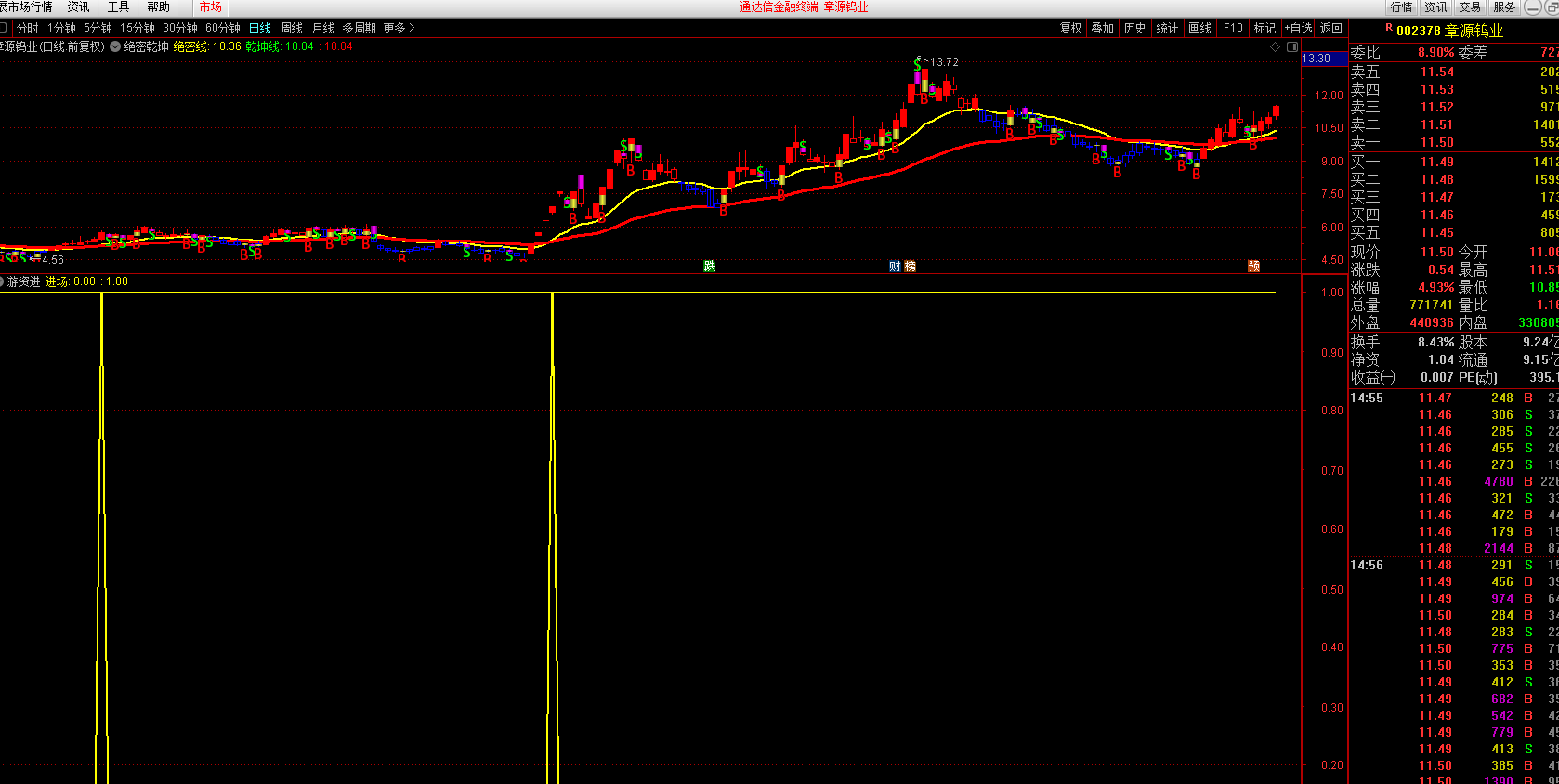Click the S signal marker at the 13.72 peak

pos(918,64)
